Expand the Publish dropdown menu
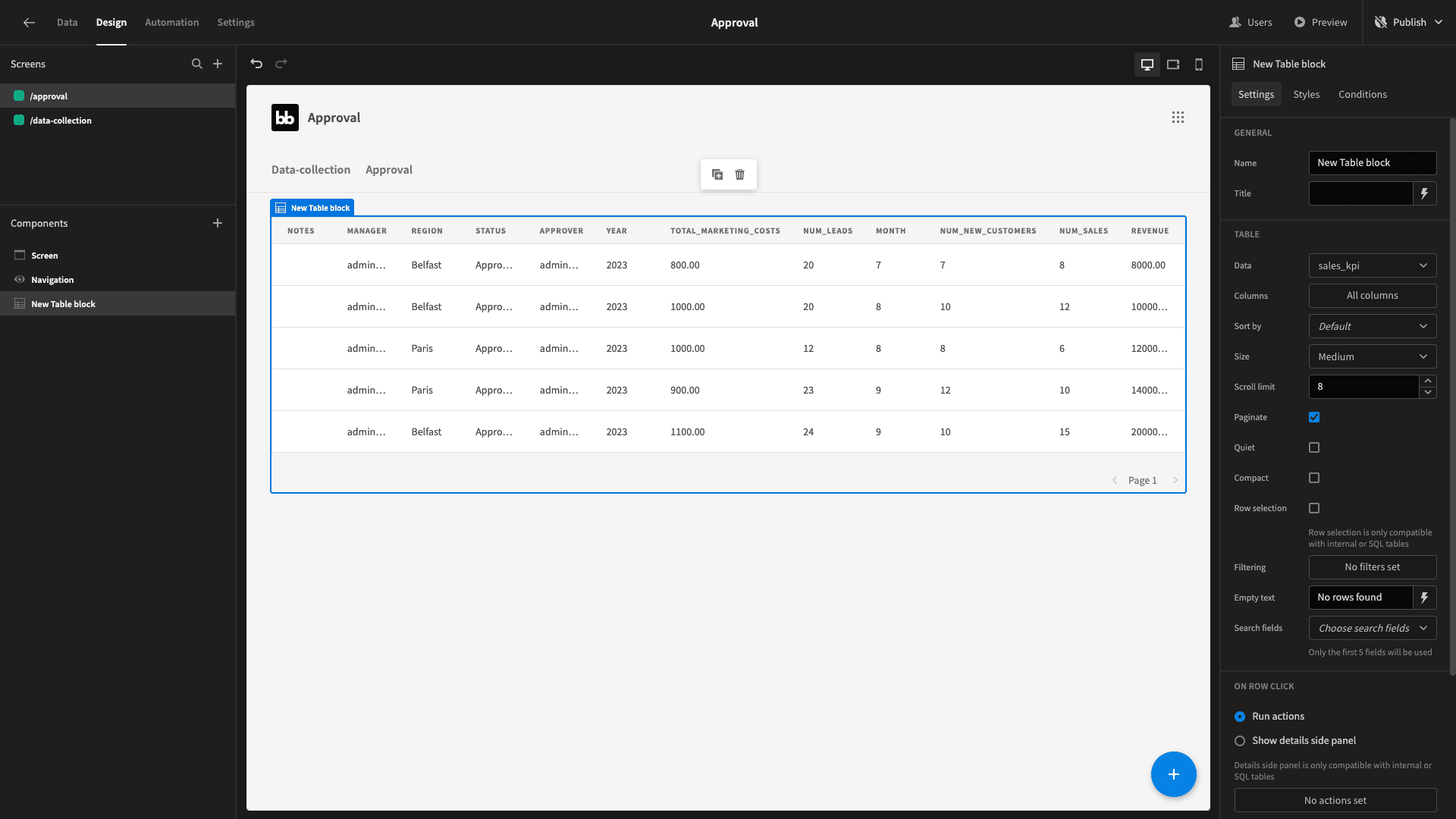 [x=1410, y=23]
